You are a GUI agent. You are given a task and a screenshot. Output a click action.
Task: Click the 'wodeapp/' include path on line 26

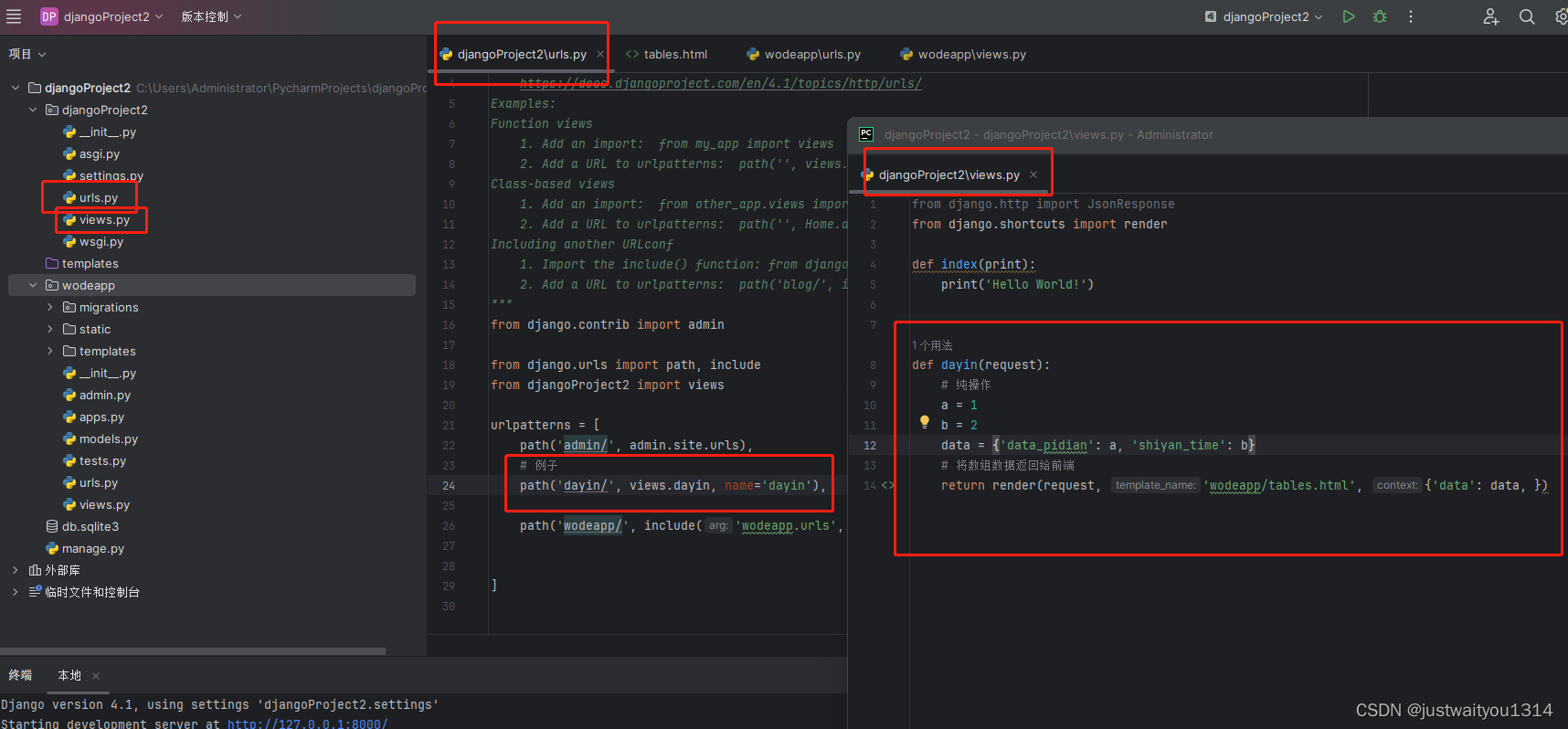[592, 525]
